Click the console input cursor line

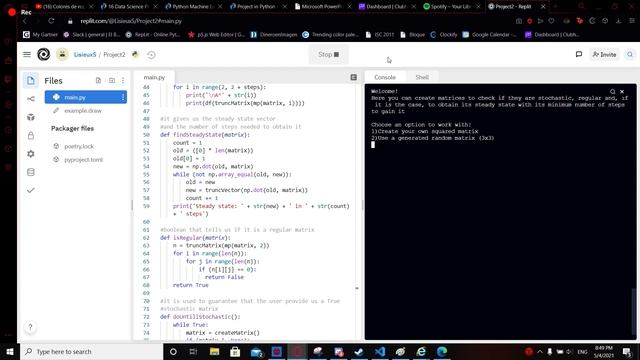(x=373, y=145)
